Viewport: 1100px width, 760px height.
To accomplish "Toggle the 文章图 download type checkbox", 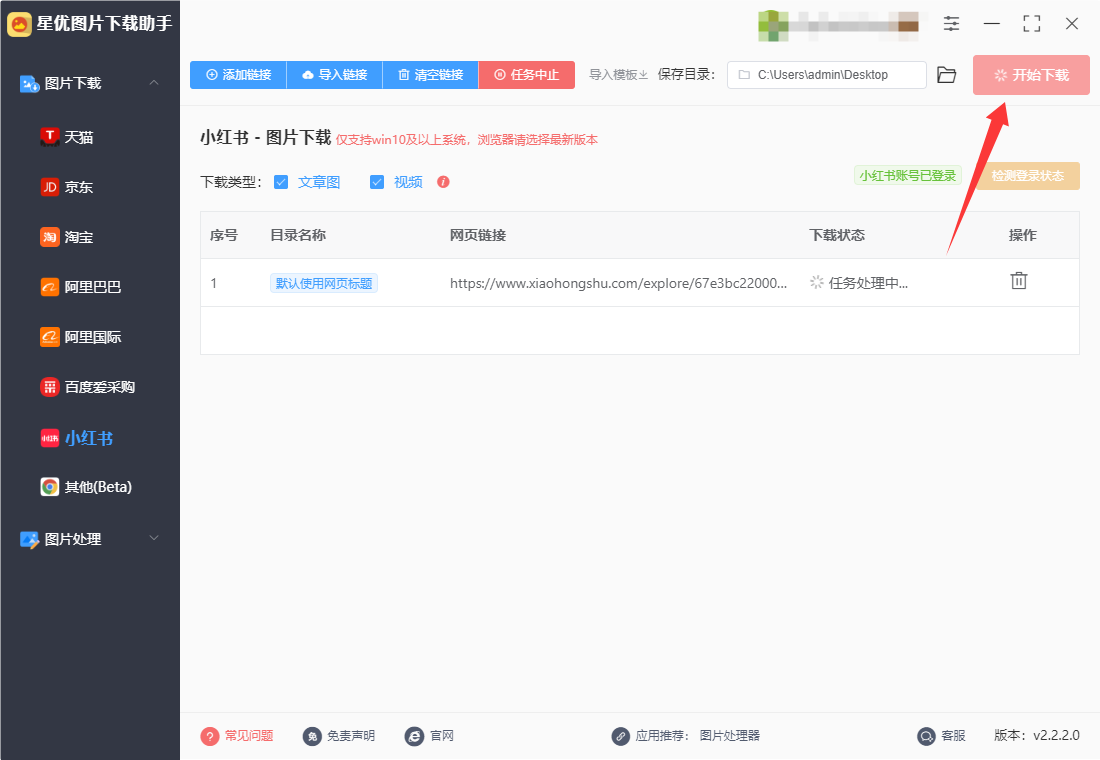I will 281,182.
